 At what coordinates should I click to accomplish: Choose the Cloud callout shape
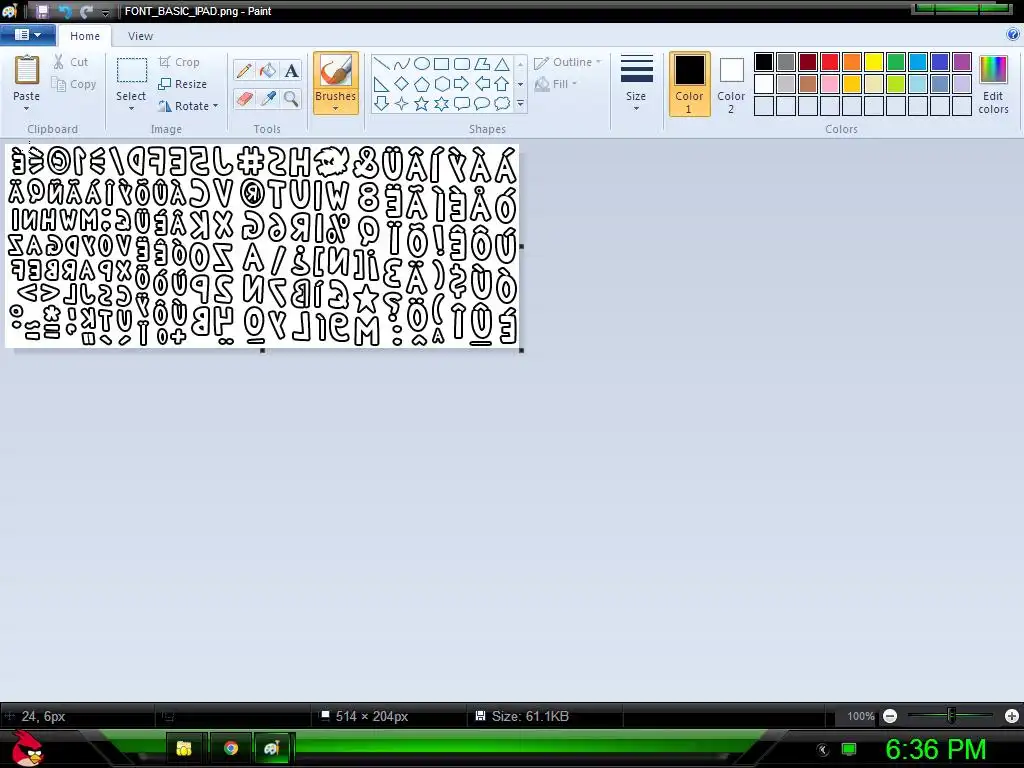click(502, 103)
